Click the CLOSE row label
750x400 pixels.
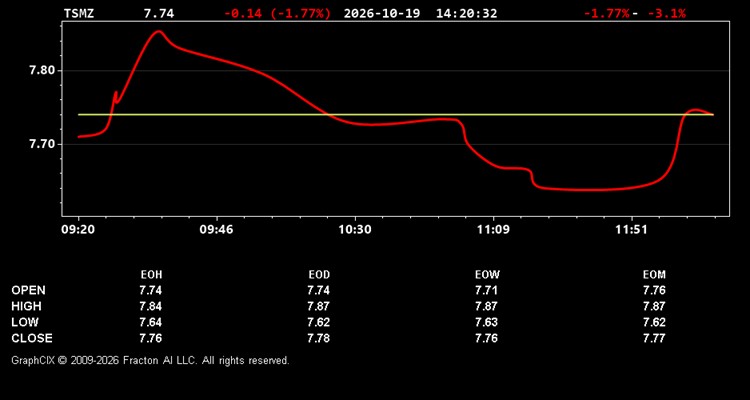32,338
